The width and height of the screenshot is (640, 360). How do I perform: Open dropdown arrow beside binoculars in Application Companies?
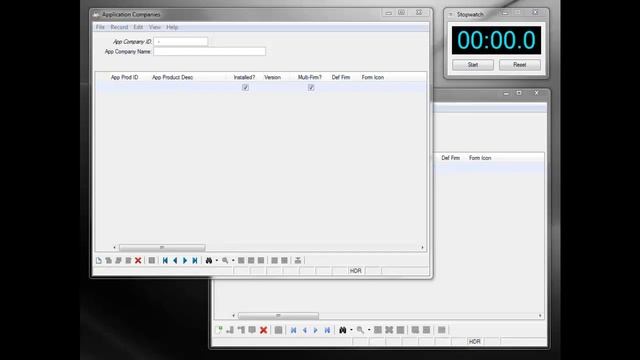(217, 260)
